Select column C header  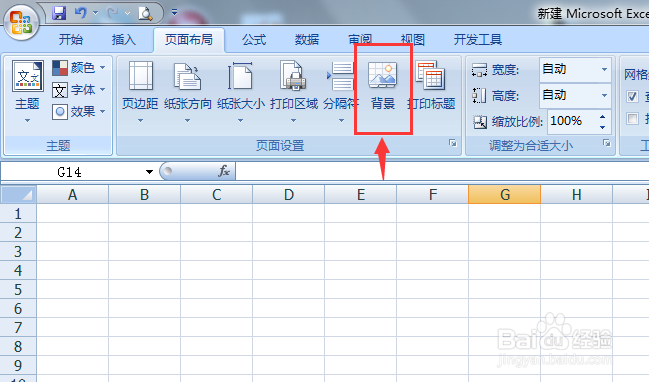point(216,195)
